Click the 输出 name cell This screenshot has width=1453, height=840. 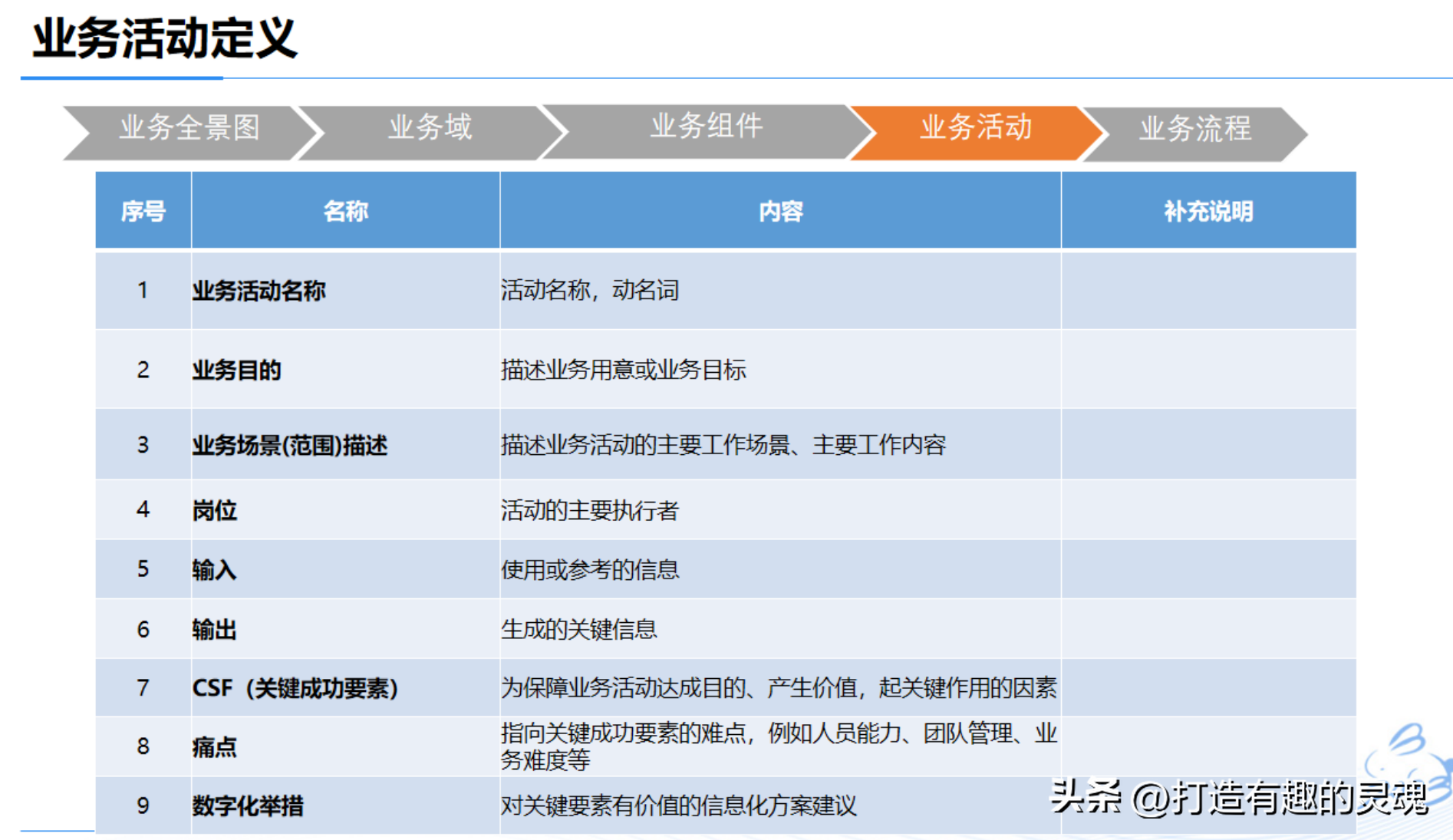tap(346, 629)
